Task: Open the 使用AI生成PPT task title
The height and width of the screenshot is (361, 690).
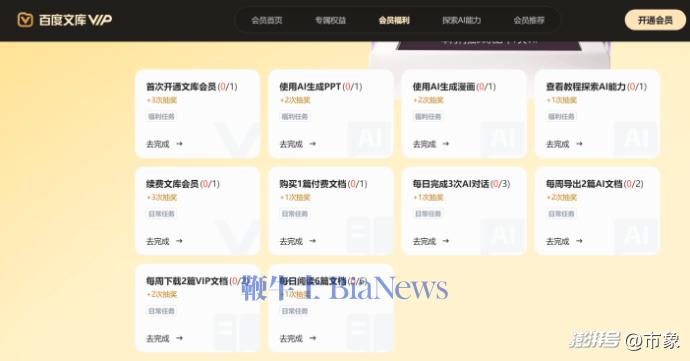Action: point(310,87)
